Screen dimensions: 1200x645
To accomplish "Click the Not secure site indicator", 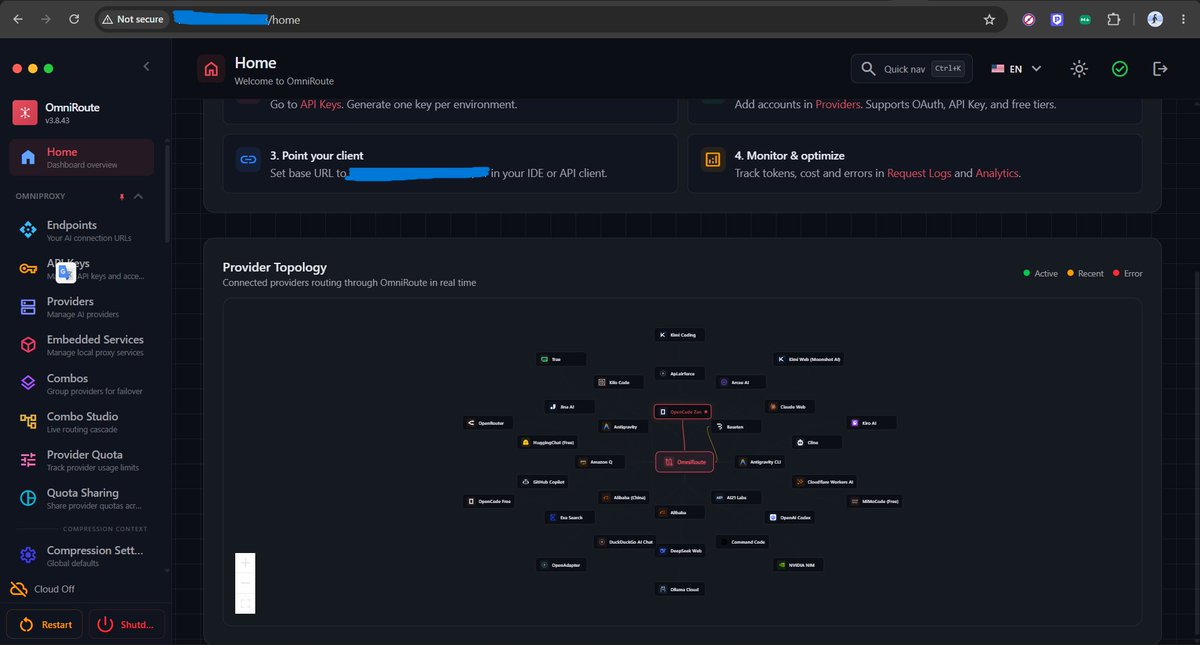I will tap(133, 19).
